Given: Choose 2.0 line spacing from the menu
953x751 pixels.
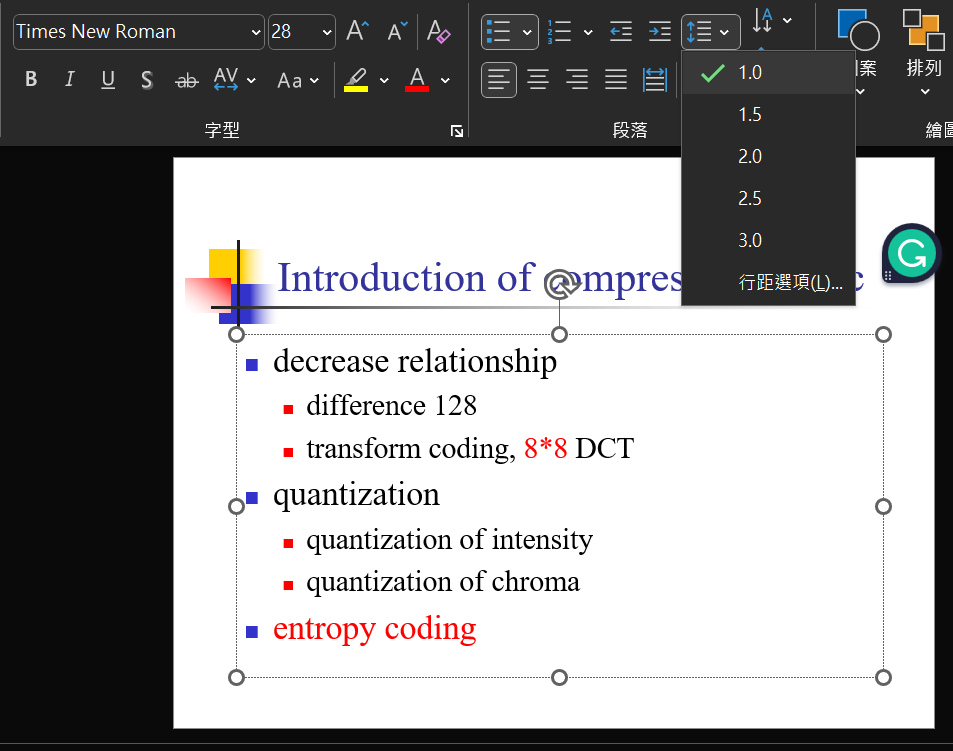Looking at the screenshot, I should coord(749,156).
